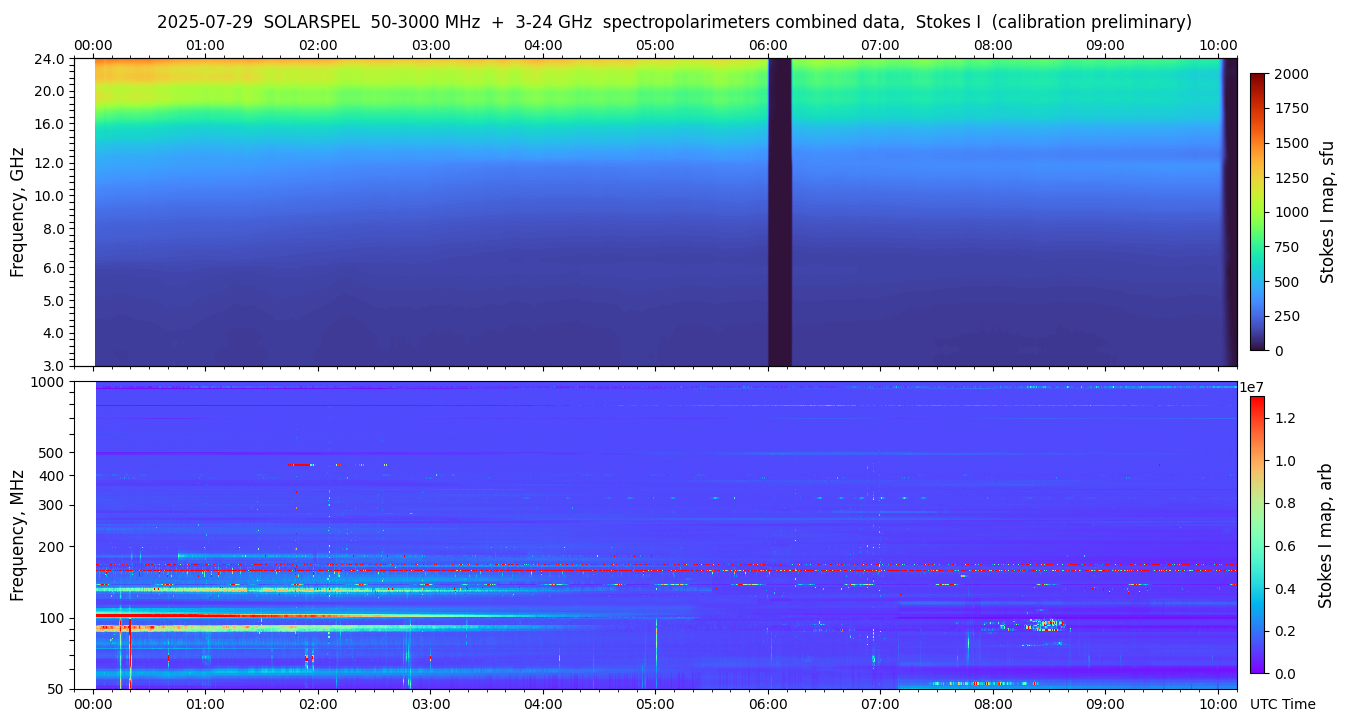Click the "Frequency, MHz" y-axis label
This screenshot has width=1350, height=725.
tap(17, 535)
